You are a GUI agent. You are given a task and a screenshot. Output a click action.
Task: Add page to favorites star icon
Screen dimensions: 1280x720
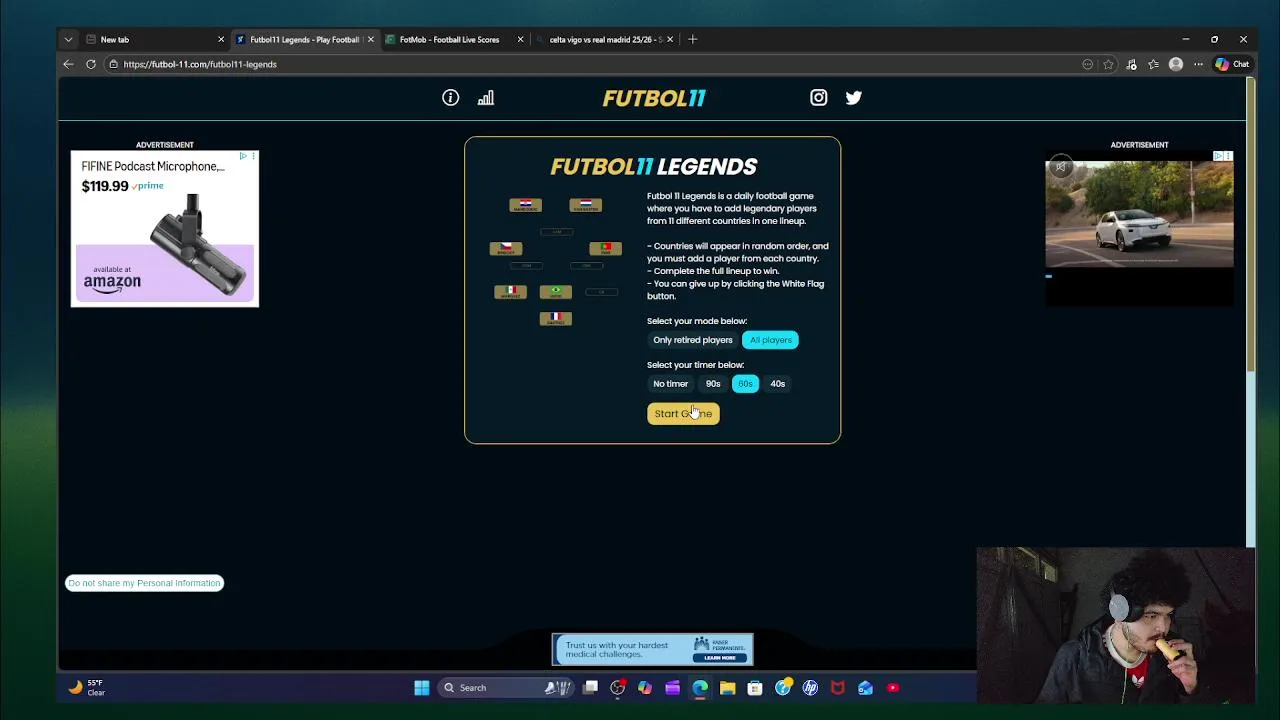(x=1108, y=64)
